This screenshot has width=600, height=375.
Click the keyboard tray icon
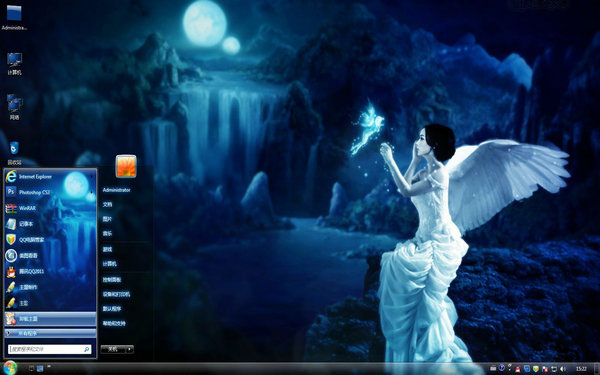click(x=494, y=368)
